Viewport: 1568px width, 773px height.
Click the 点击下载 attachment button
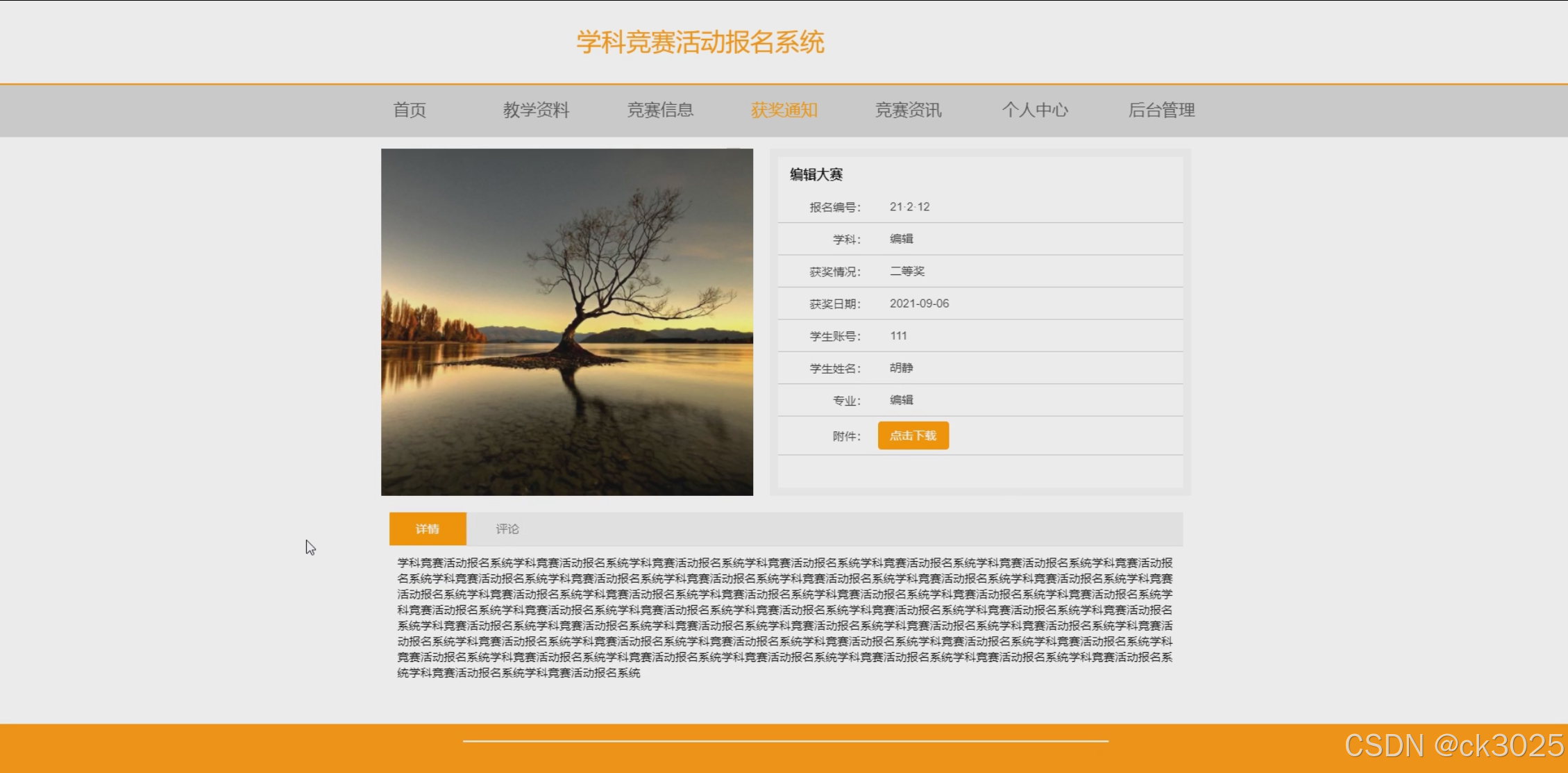pos(913,435)
